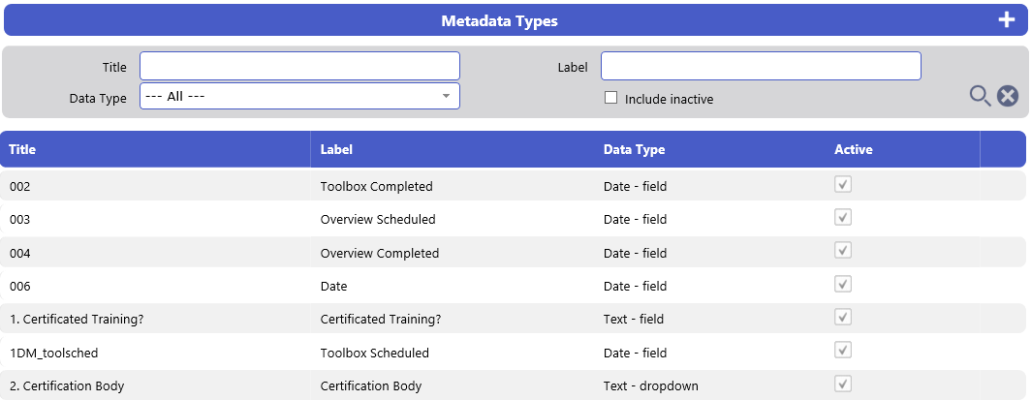Viewport: 1031px width, 400px height.
Task: Click the 'Toolbox Completed' label cell
Action: (376, 186)
